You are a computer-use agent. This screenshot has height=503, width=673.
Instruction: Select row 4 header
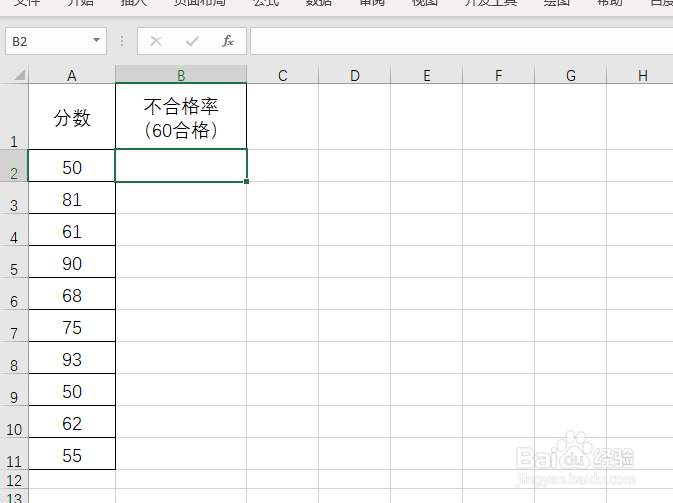tap(14, 230)
